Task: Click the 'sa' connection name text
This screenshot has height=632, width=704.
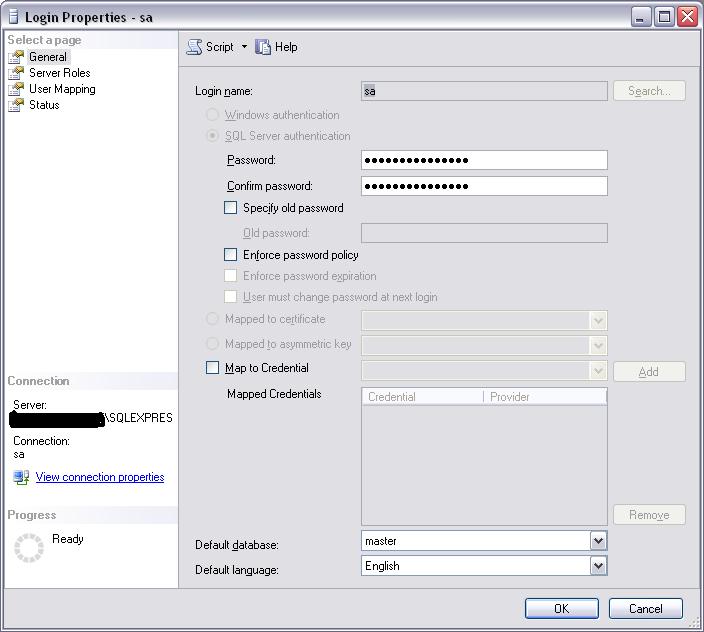Action: pos(19,454)
